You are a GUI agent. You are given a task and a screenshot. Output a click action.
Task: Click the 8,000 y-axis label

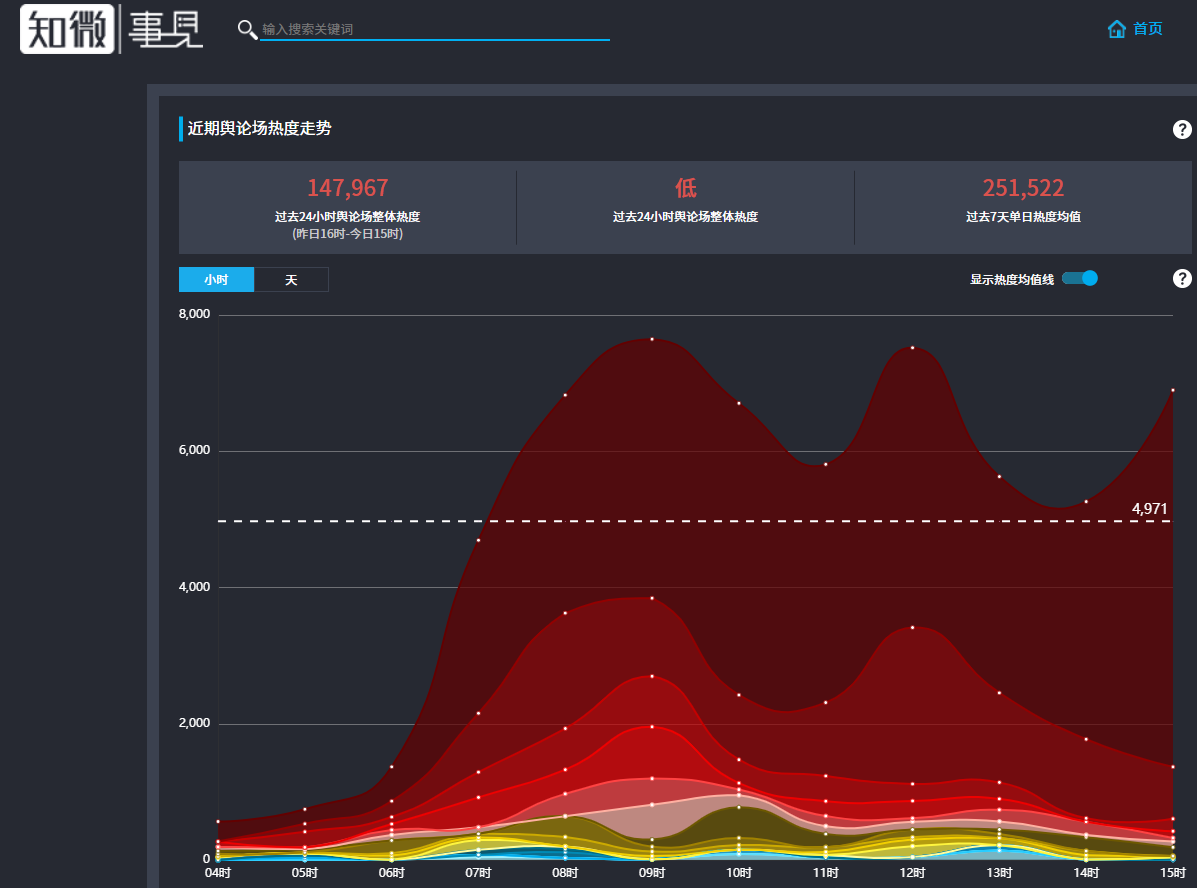click(x=194, y=315)
